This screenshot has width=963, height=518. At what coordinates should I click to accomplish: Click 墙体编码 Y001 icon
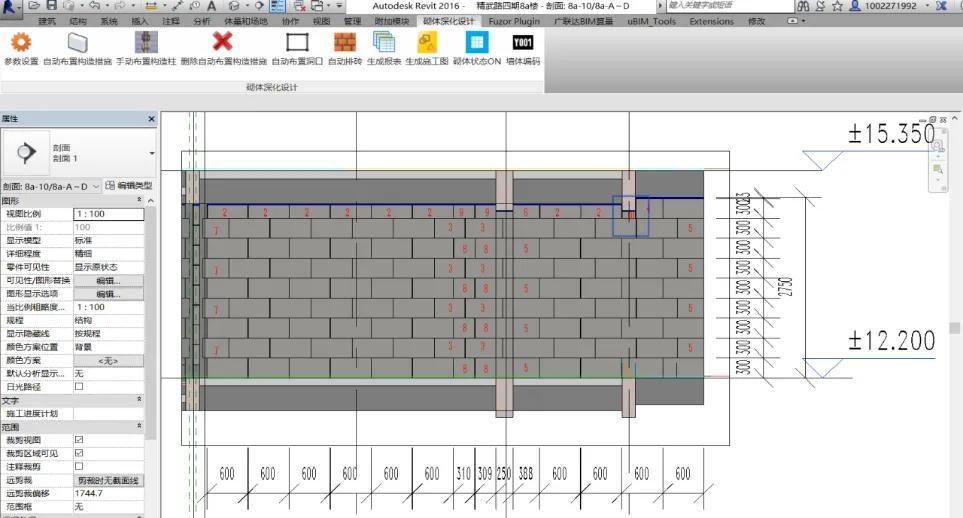tap(523, 42)
